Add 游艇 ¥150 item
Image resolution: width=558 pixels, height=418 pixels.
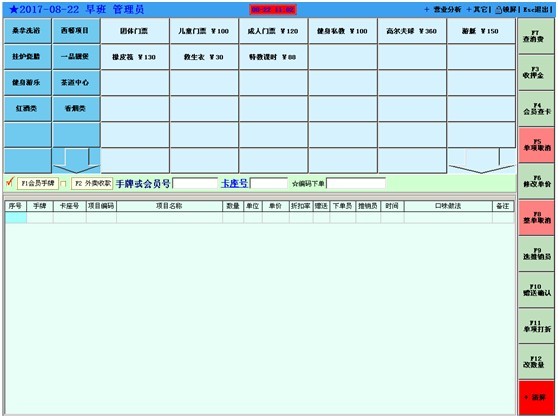pos(481,31)
